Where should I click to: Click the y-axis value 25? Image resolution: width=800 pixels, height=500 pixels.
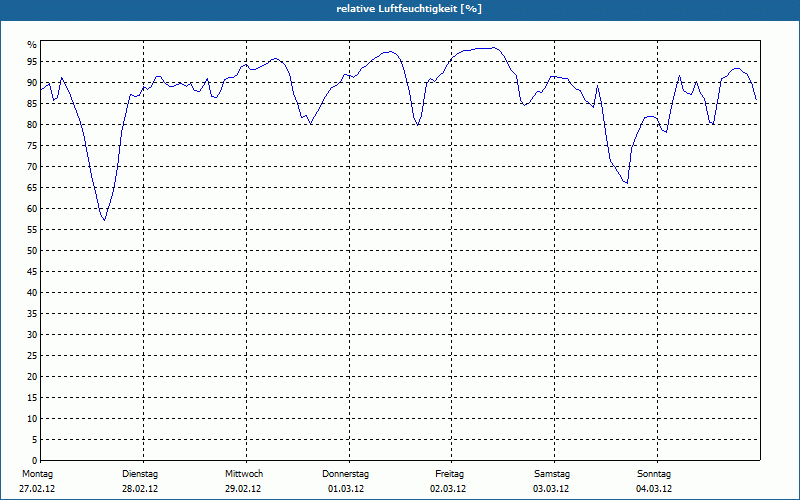point(32,356)
